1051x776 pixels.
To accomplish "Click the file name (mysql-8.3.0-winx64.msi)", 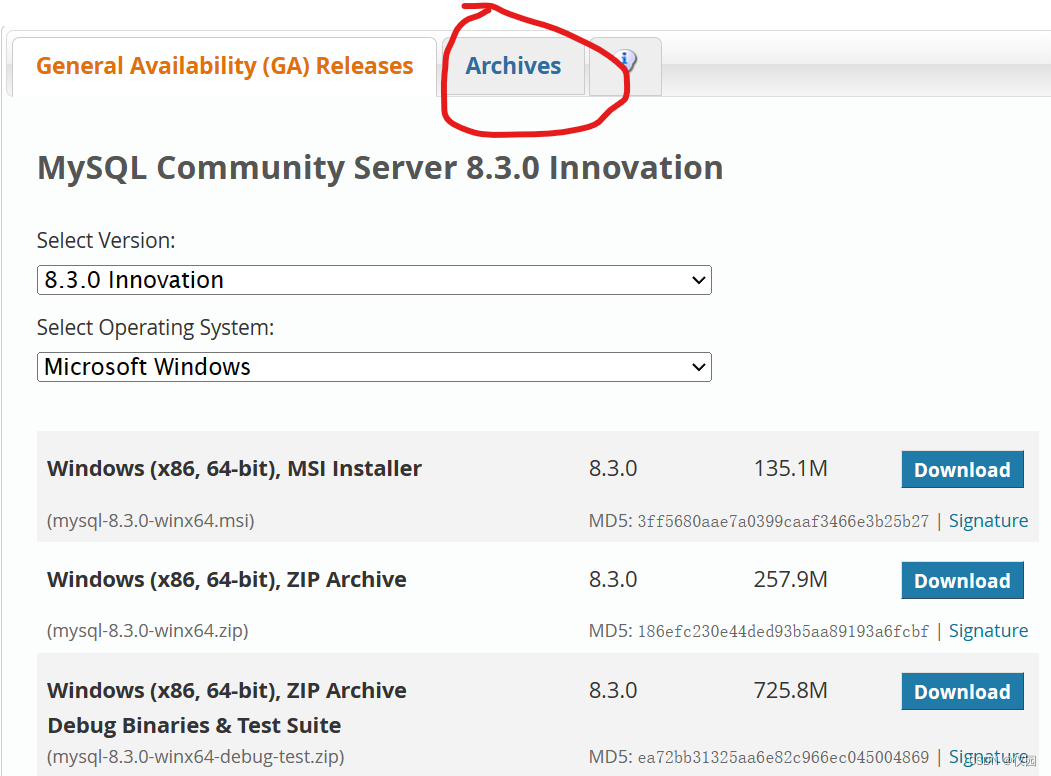I will coord(151,521).
